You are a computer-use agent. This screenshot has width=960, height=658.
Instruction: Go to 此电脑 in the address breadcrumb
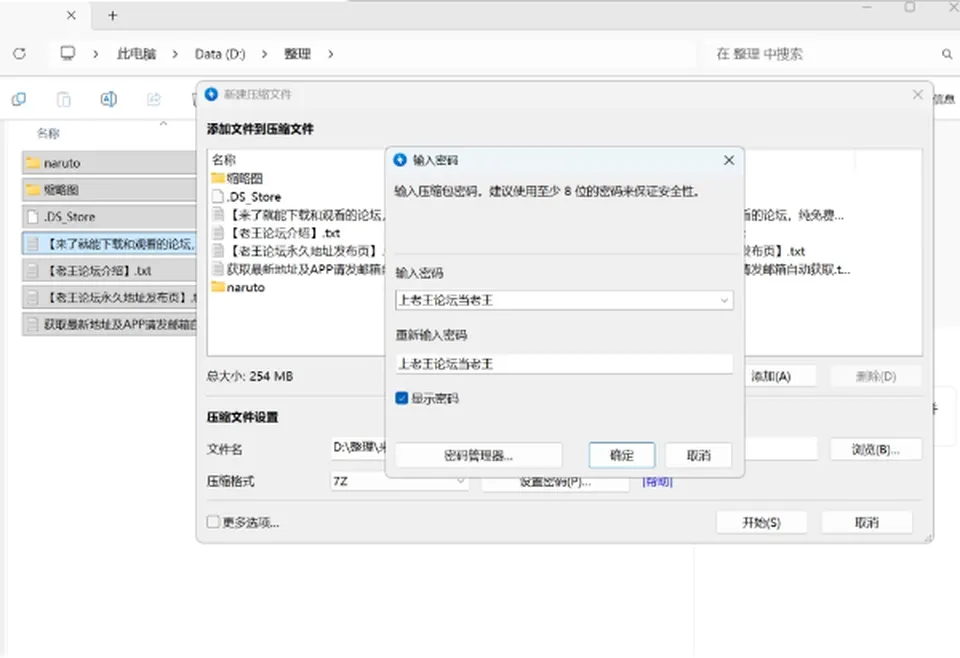pyautogui.click(x=136, y=54)
